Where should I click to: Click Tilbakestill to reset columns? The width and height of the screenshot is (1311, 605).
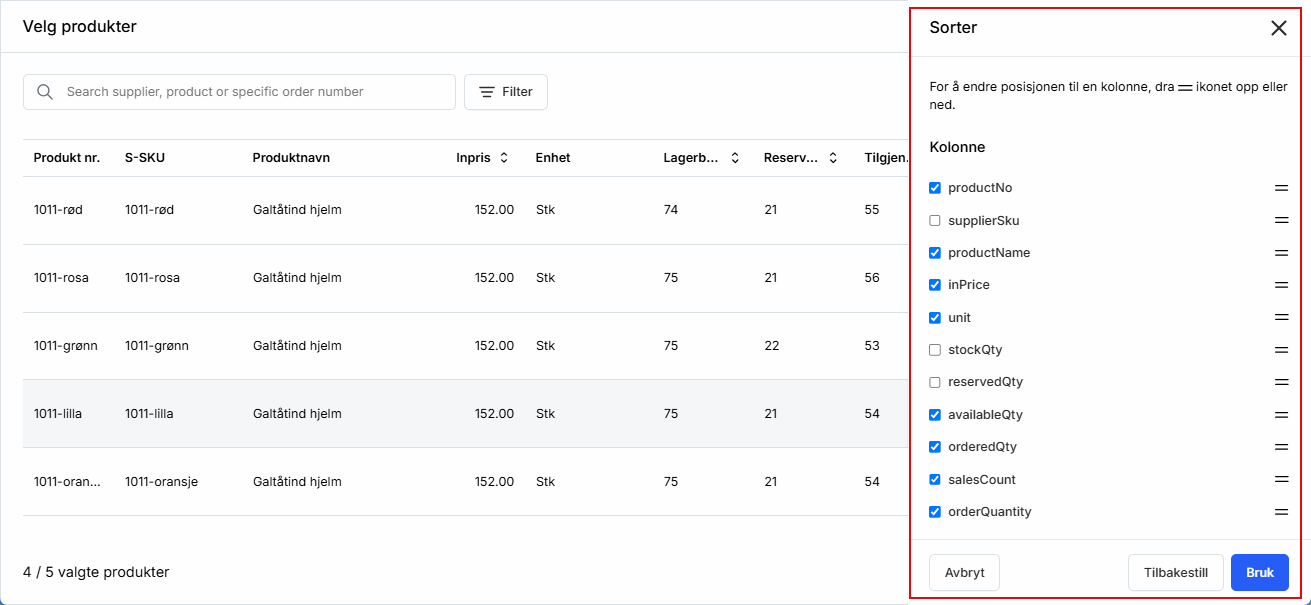(1176, 573)
